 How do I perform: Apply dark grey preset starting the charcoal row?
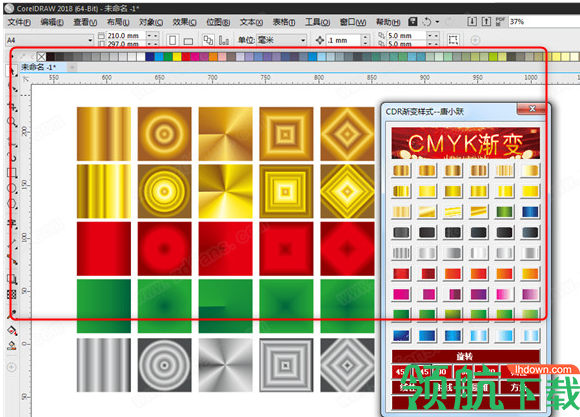pos(401,232)
